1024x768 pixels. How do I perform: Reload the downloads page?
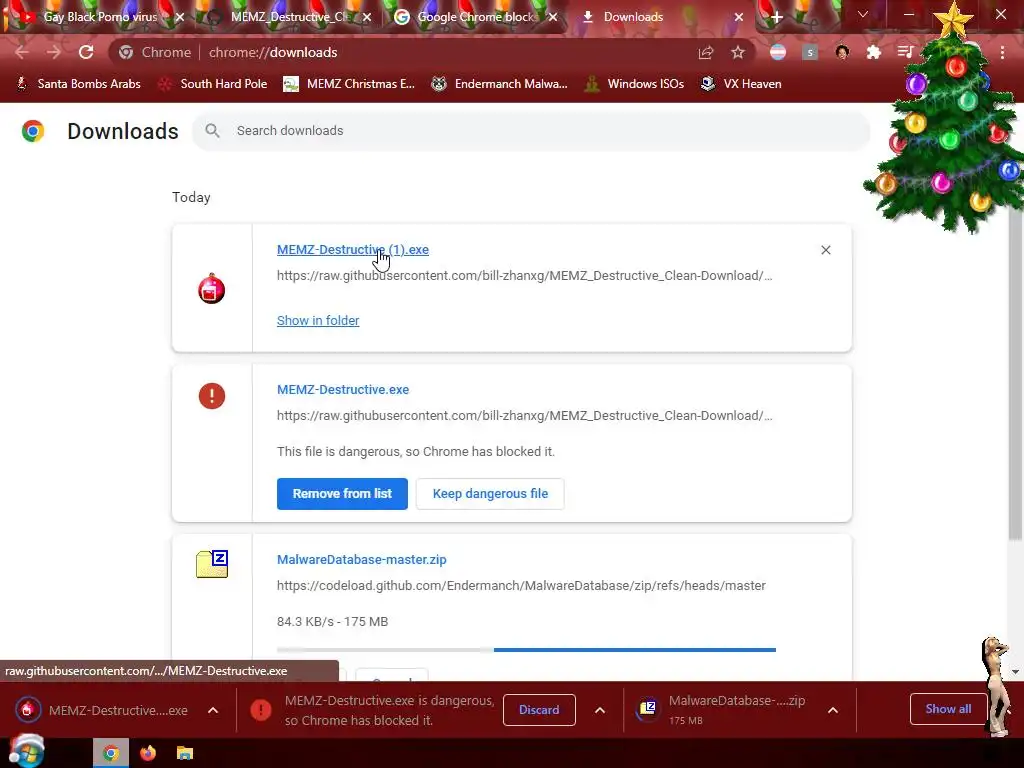pyautogui.click(x=86, y=52)
